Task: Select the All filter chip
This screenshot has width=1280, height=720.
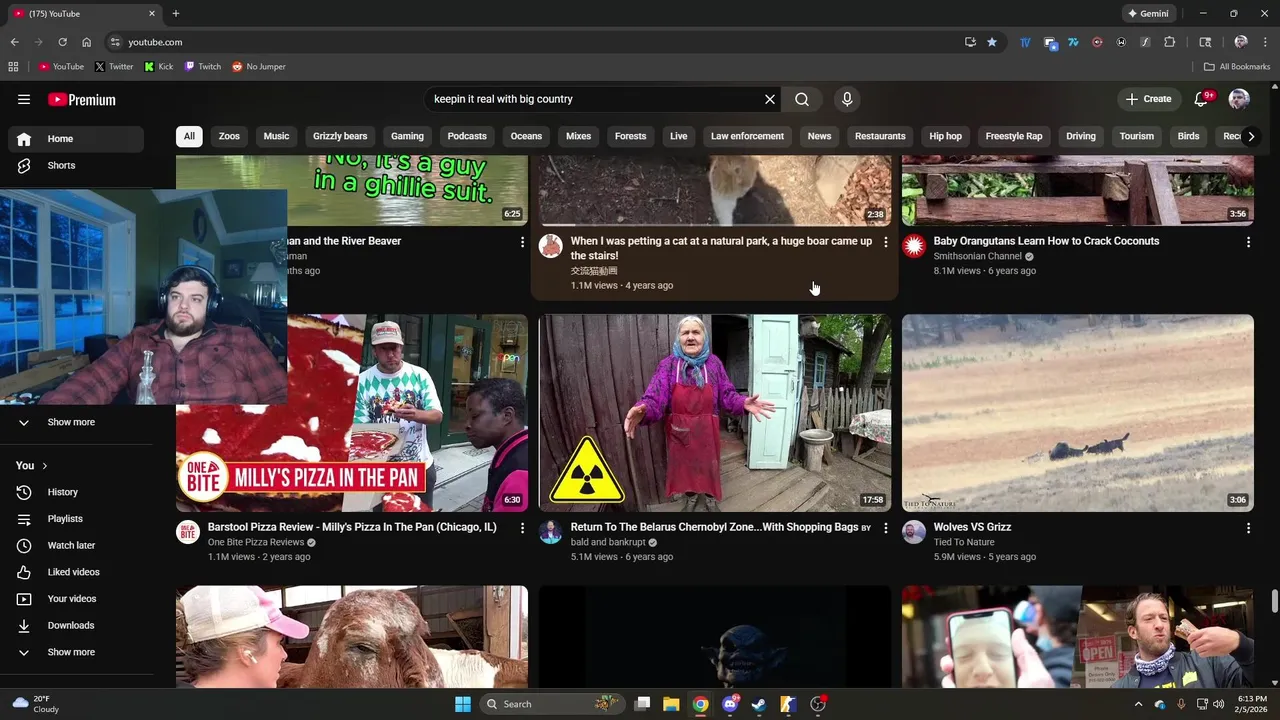Action: coord(189,136)
